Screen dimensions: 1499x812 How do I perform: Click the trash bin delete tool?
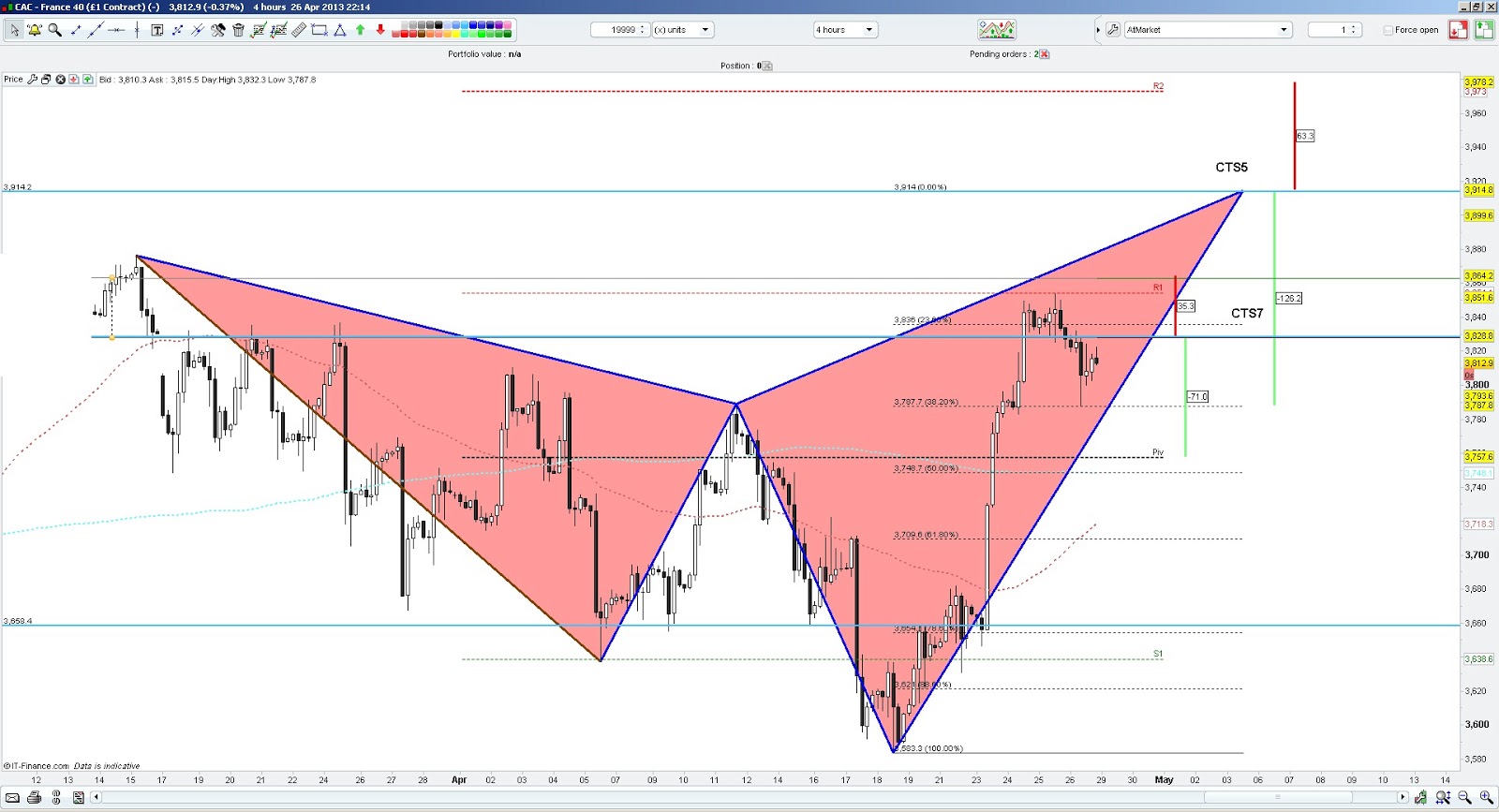238,30
